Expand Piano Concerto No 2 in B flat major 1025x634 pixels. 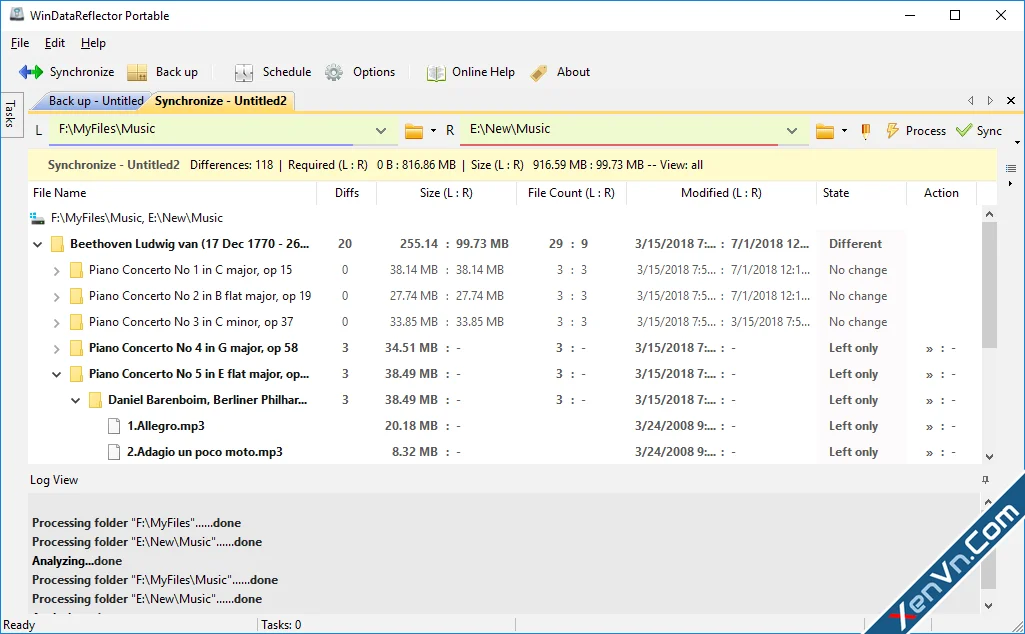tap(56, 297)
